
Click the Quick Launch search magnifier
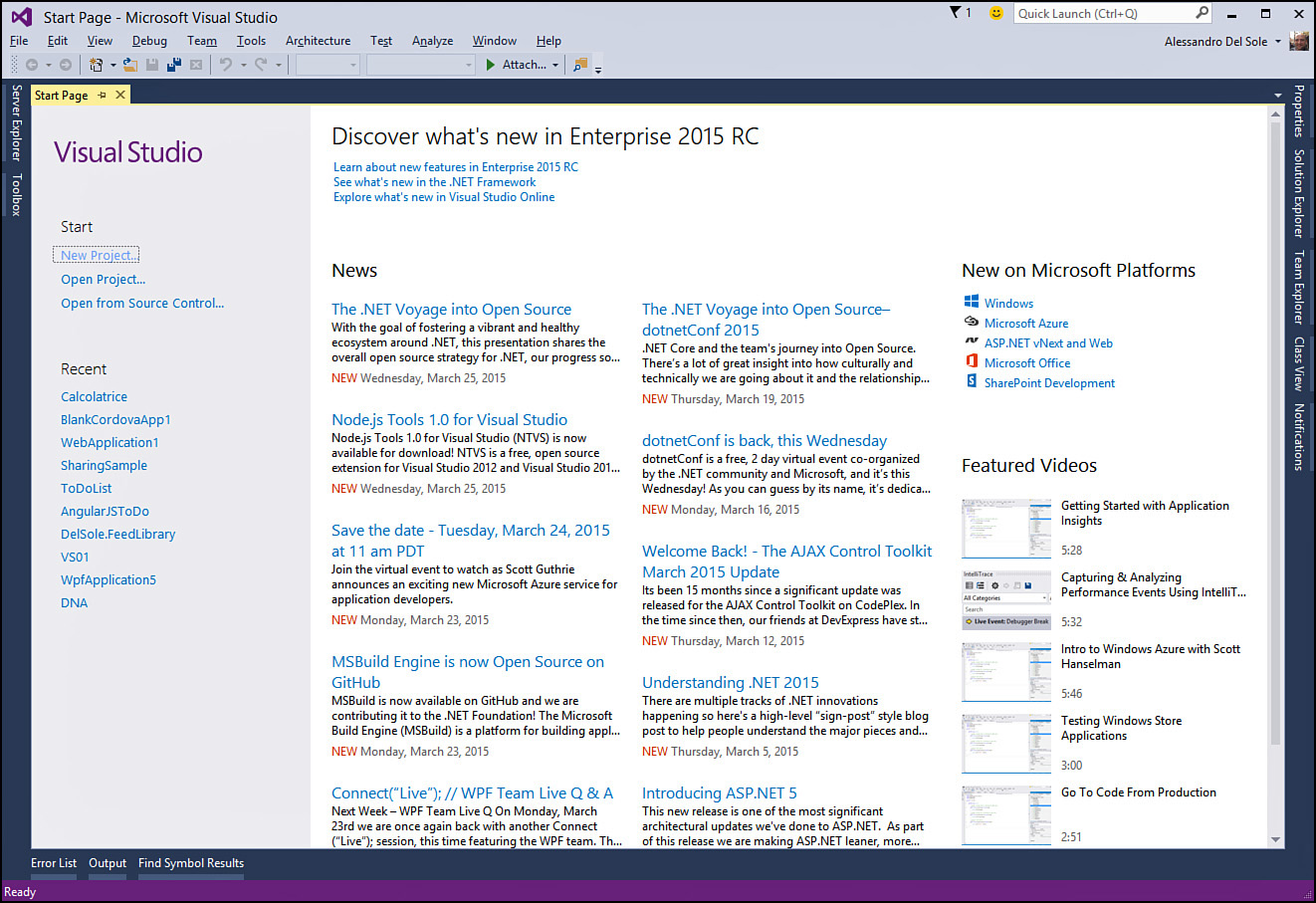coord(1202,13)
